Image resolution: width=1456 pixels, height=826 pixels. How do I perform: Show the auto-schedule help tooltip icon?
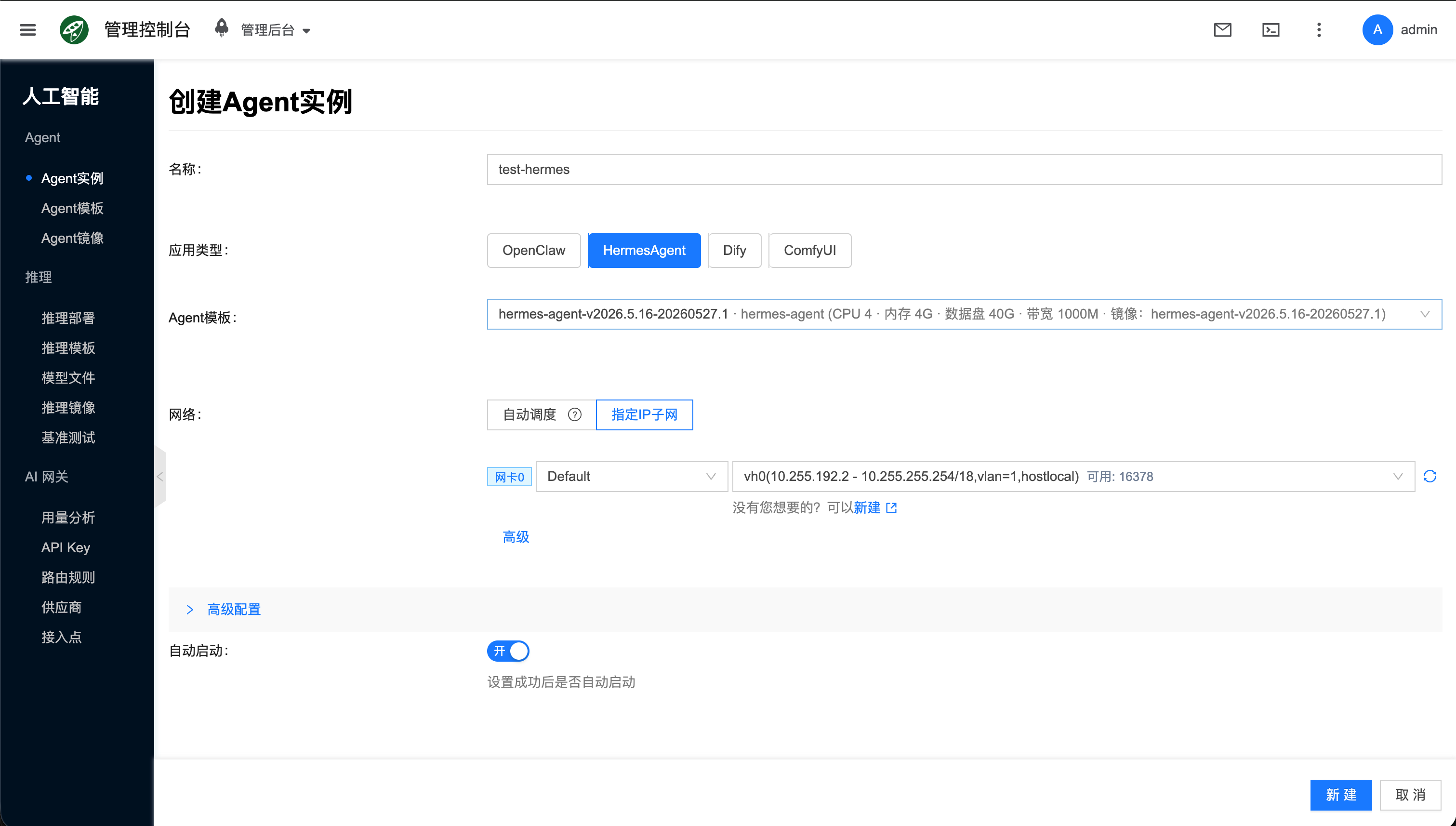pos(575,415)
